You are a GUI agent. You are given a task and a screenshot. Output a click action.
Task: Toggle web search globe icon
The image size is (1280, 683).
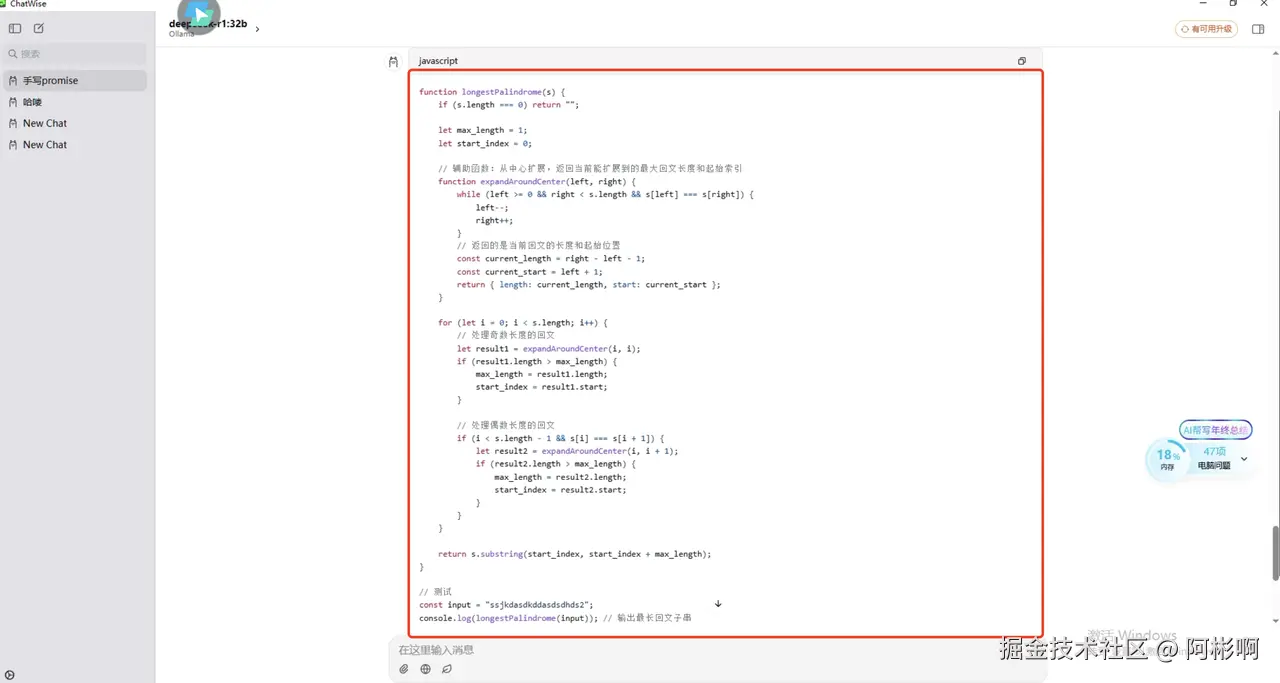pos(425,669)
